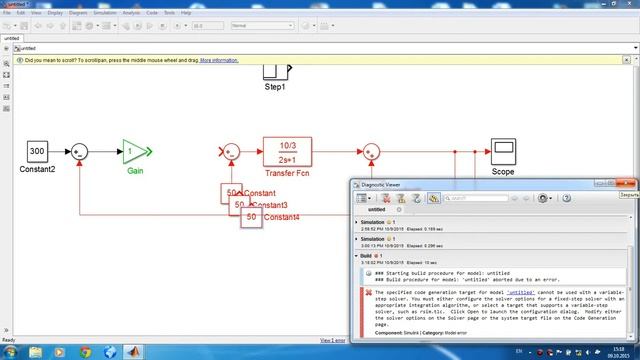
Task: Click the Windows Start button
Action: click(10, 352)
